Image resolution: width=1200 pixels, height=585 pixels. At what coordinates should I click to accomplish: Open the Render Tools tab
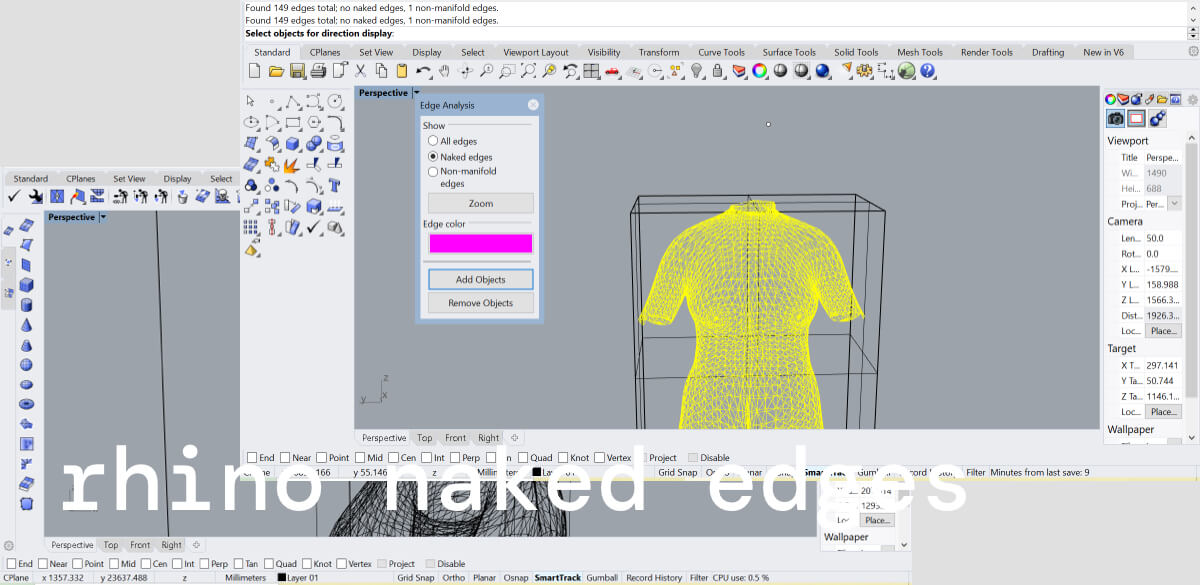point(986,52)
